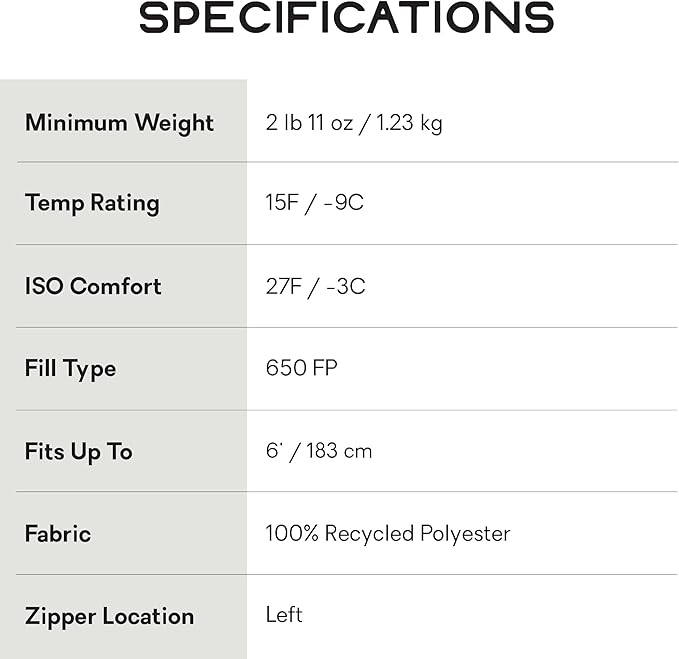Select the Temp Rating row label
This screenshot has height=659, width=679.
[92, 203]
